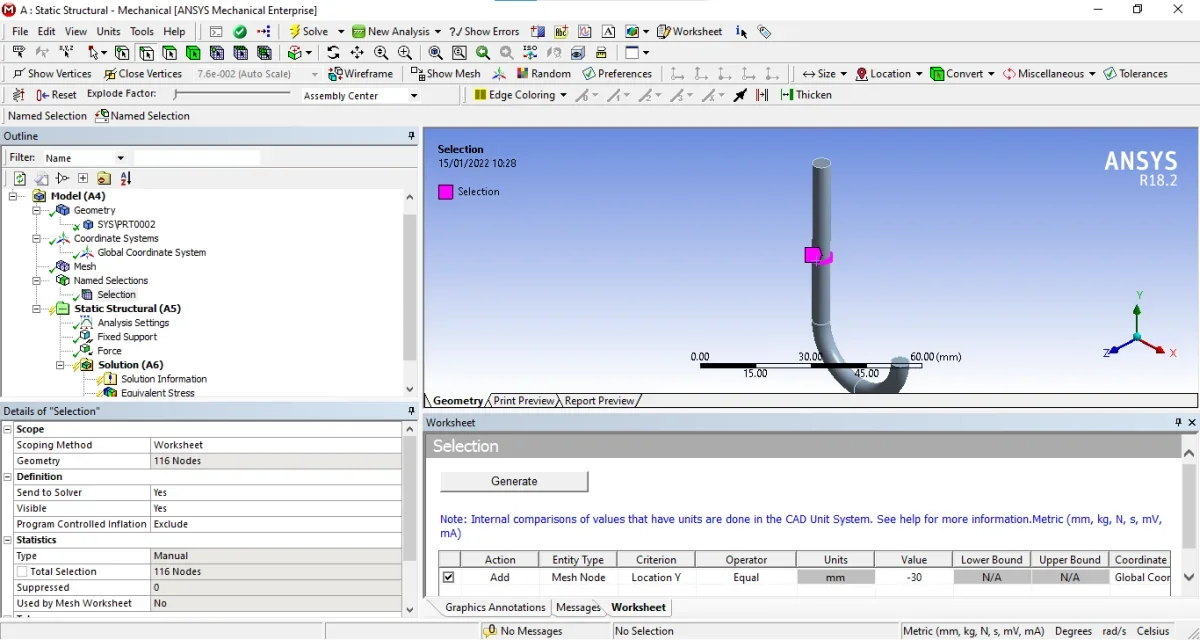
Task: Click the Label tool icon
Action: click(x=19, y=52)
